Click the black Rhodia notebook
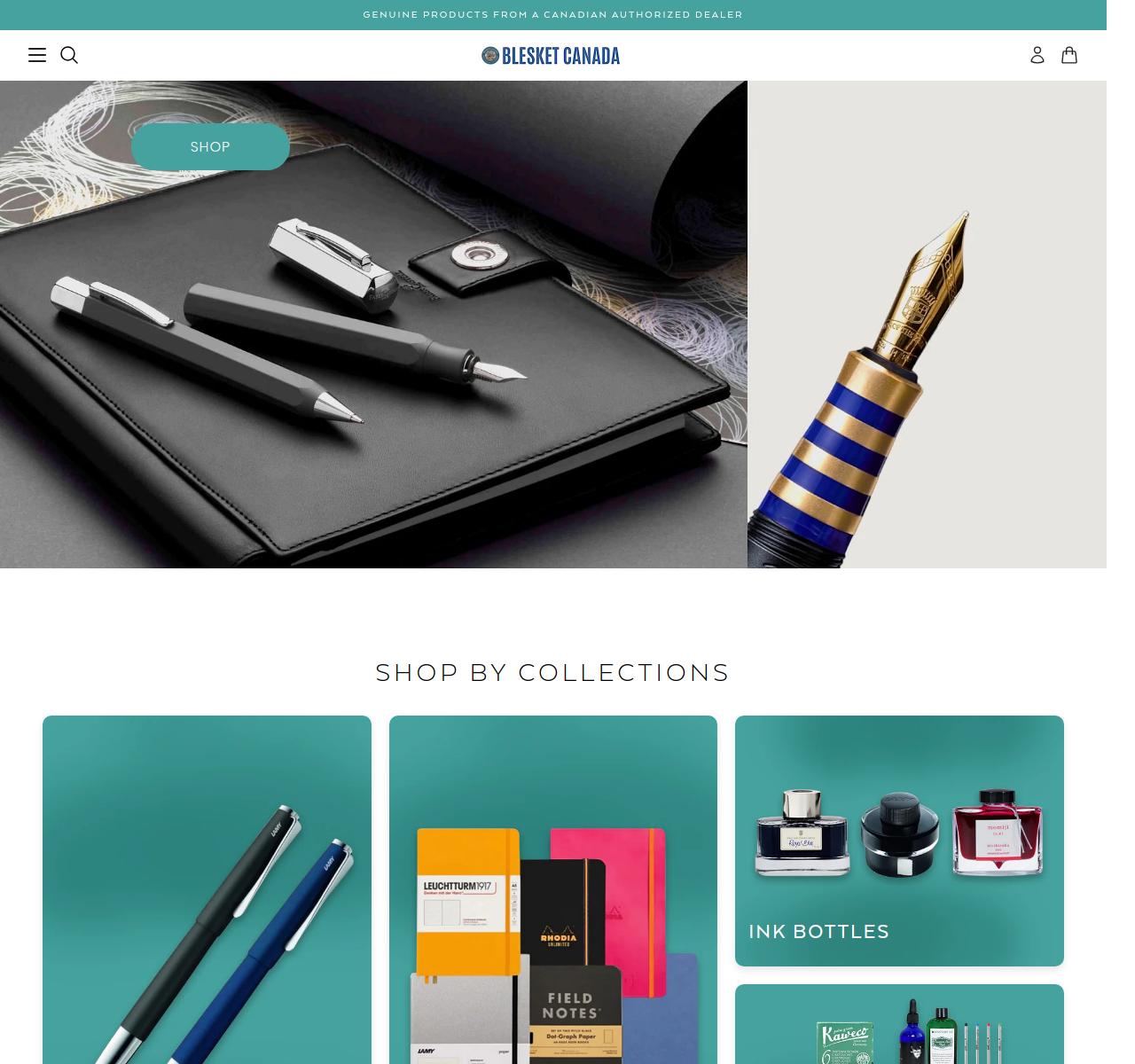This screenshot has height=1064, width=1135. pyautogui.click(x=563, y=912)
